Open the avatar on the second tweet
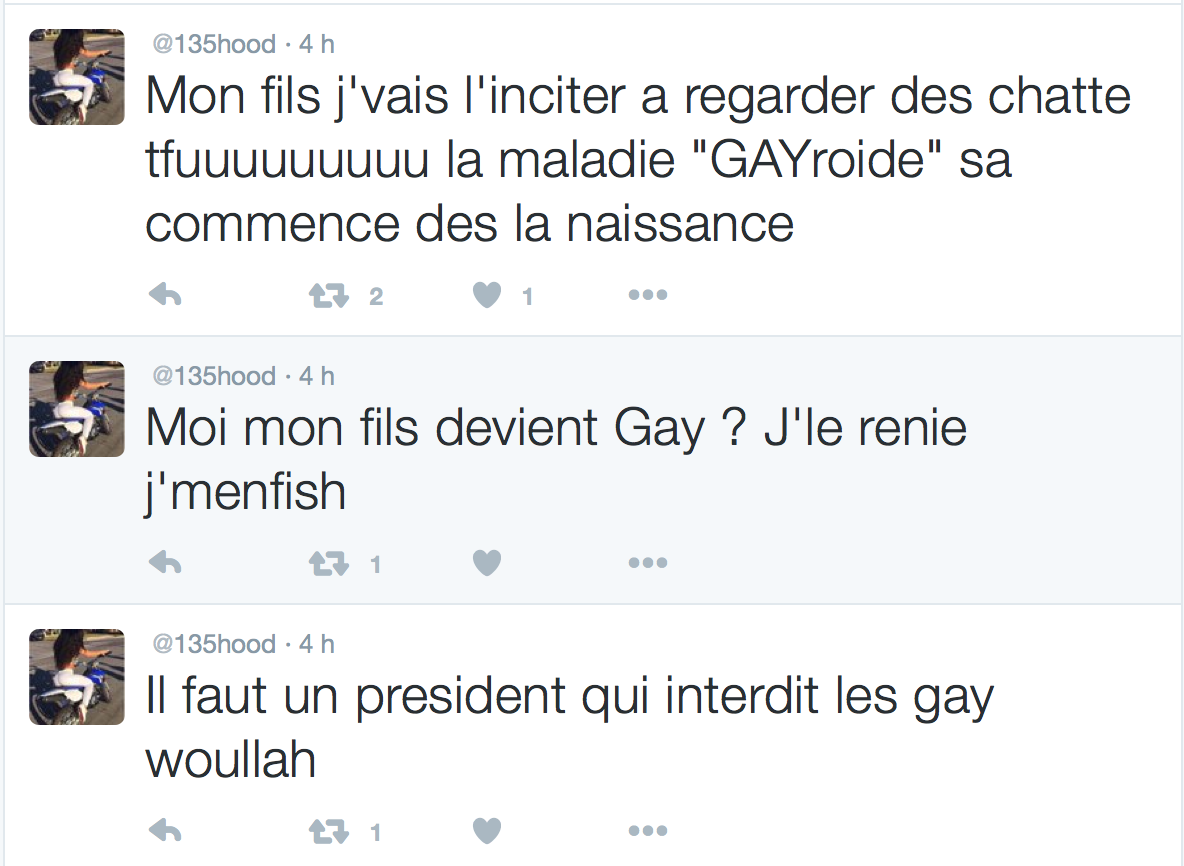Image resolution: width=1184 pixels, height=866 pixels. [77, 409]
